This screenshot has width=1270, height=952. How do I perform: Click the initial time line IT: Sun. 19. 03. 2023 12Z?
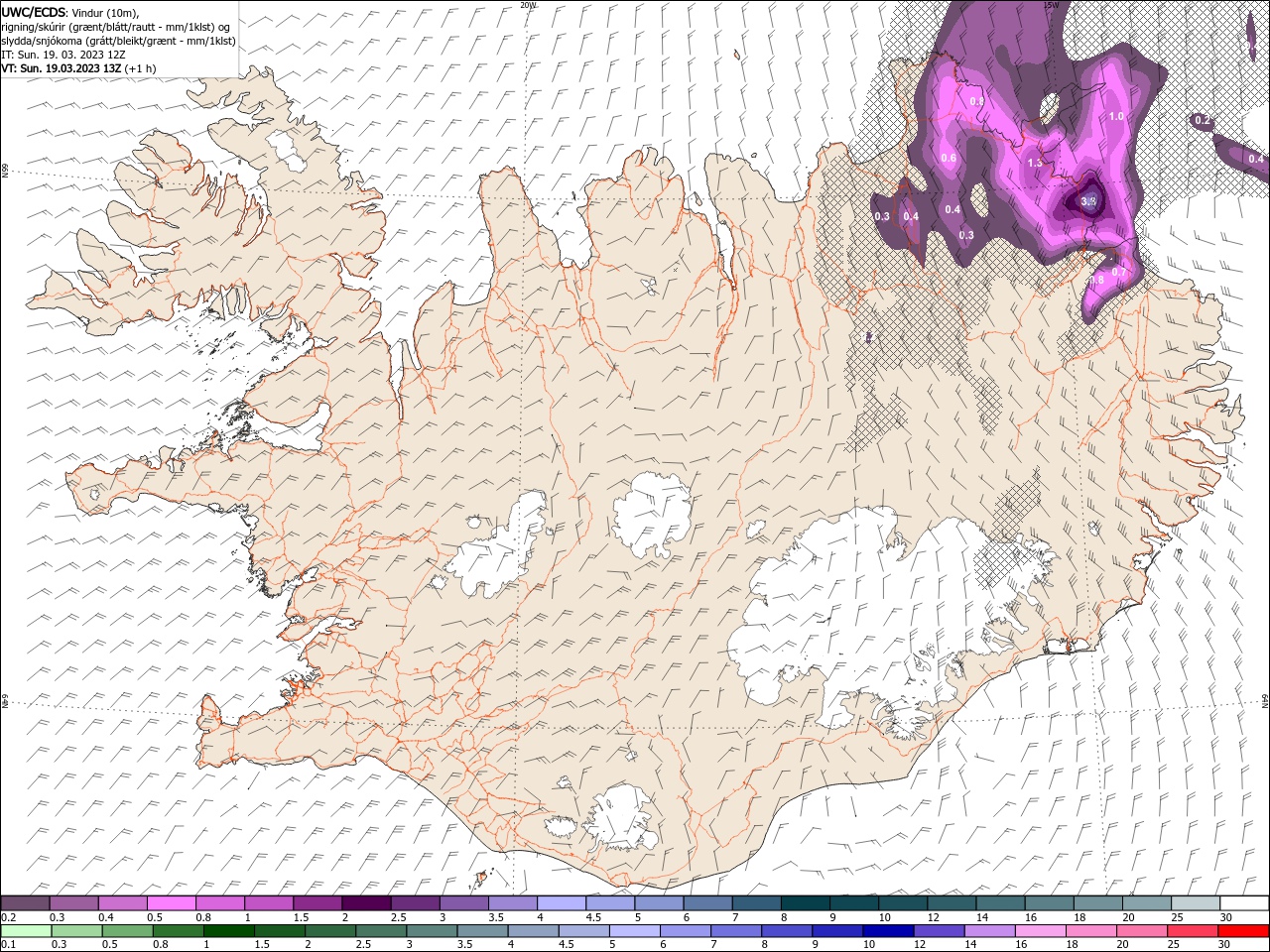pyautogui.click(x=63, y=55)
